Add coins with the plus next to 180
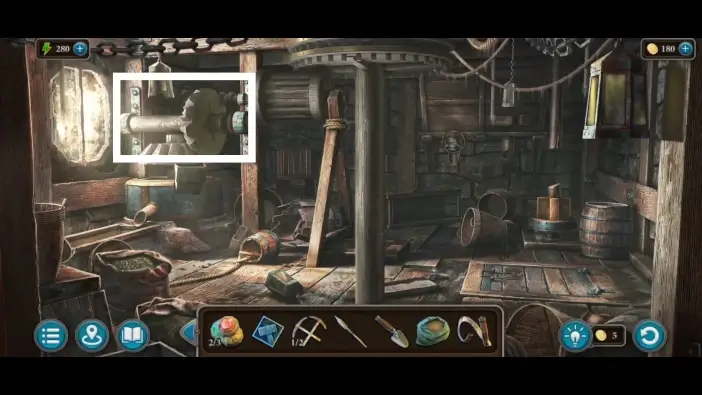The width and height of the screenshot is (702, 395). click(685, 48)
